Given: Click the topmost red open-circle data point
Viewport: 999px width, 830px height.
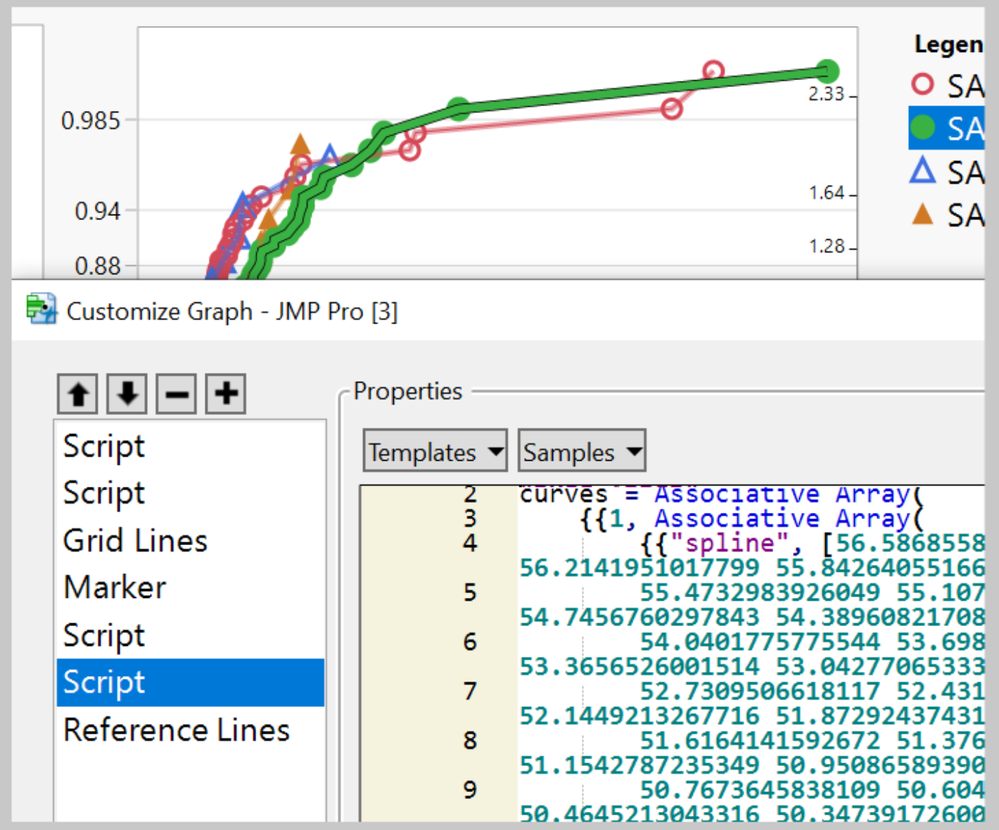Looking at the screenshot, I should [713, 71].
